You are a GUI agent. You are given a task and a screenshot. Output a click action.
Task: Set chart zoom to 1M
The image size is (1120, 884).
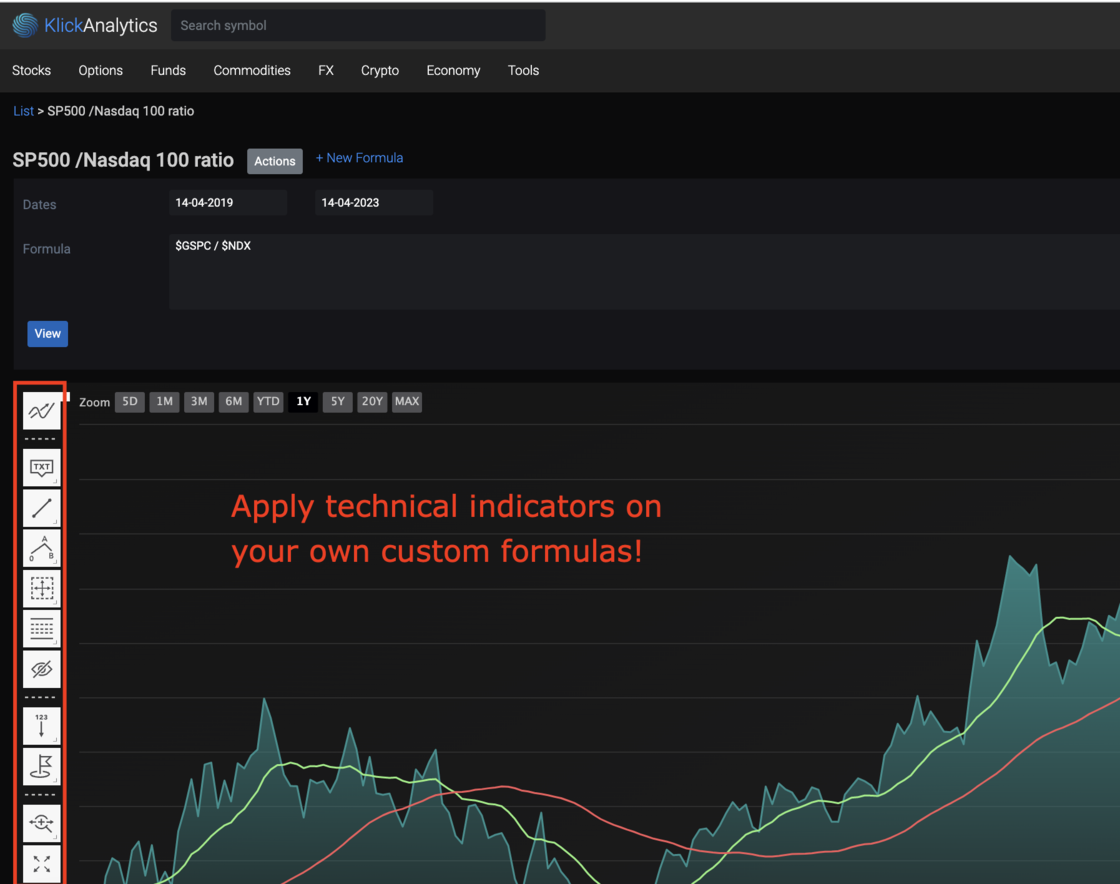tap(164, 401)
